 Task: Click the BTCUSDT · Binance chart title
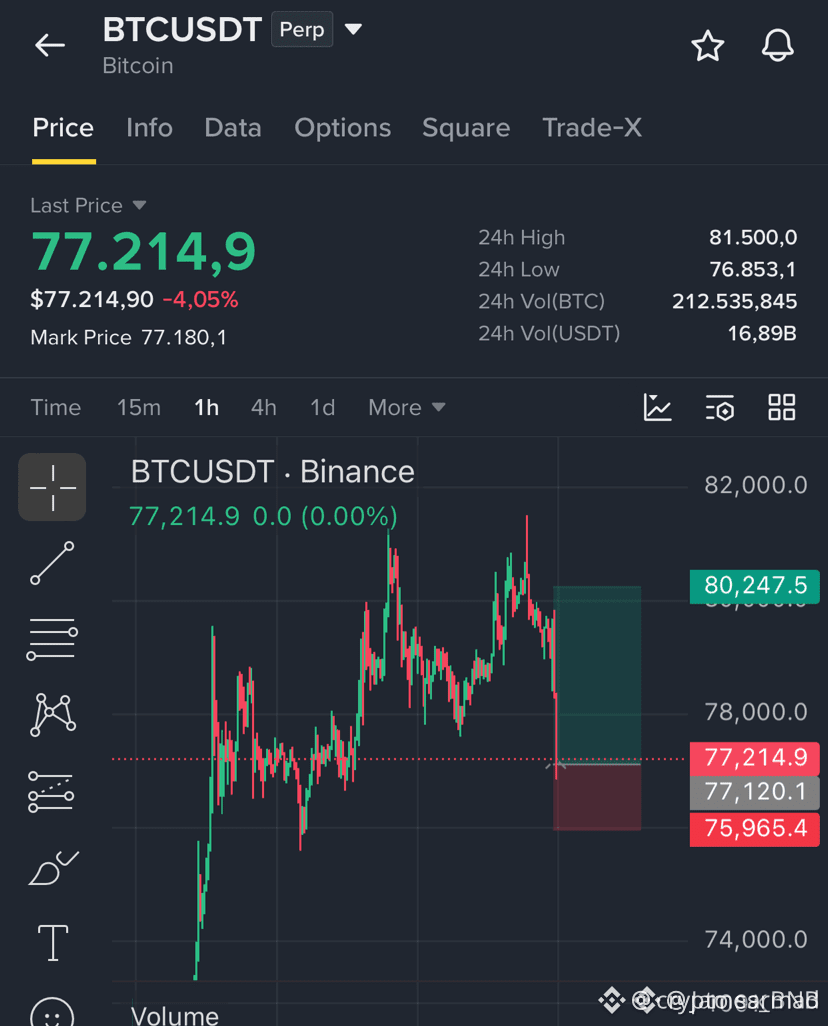pyautogui.click(x=272, y=472)
